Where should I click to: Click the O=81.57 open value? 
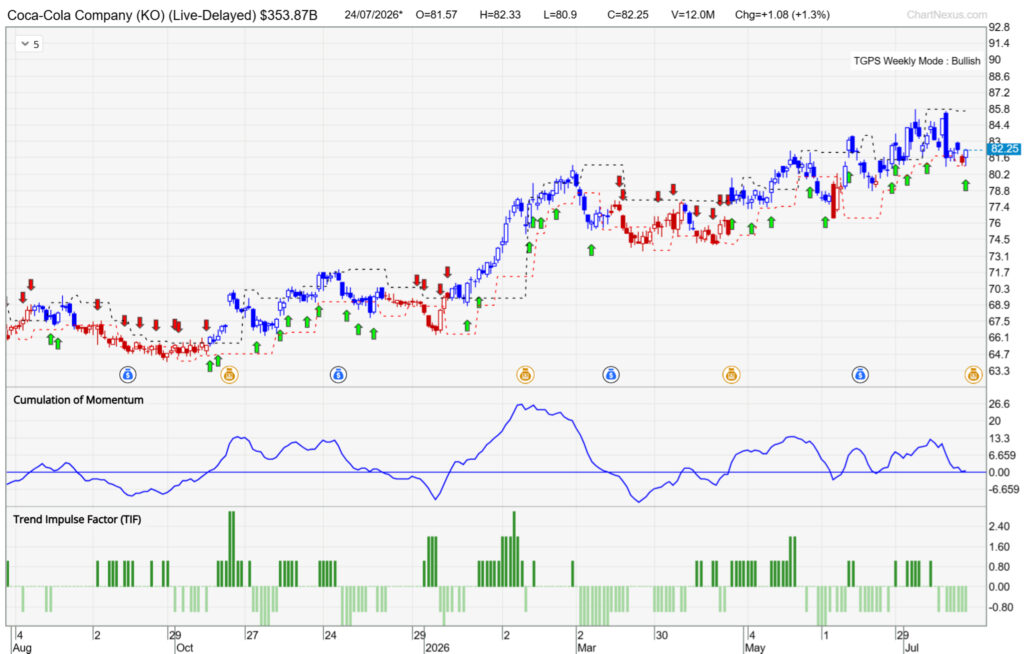(436, 14)
